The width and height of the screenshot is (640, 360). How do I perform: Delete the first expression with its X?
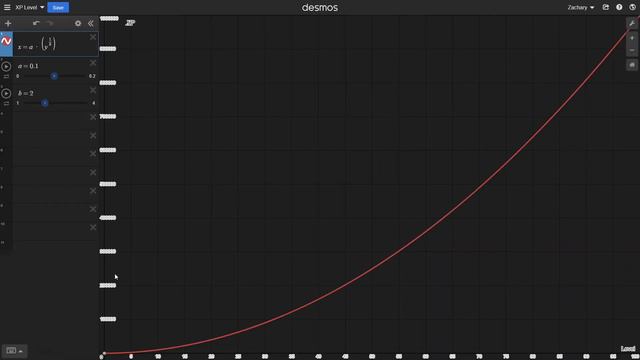pos(93,37)
